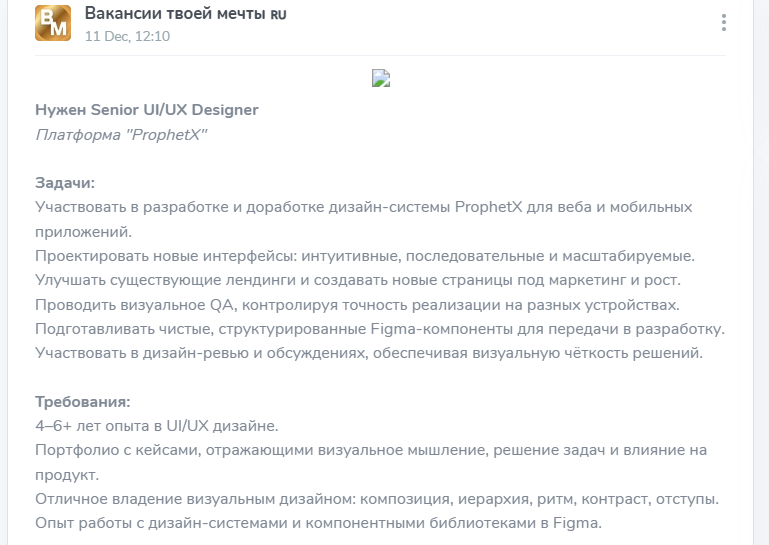Click the line starting "Портфолио с кейсами"

tap(364, 450)
